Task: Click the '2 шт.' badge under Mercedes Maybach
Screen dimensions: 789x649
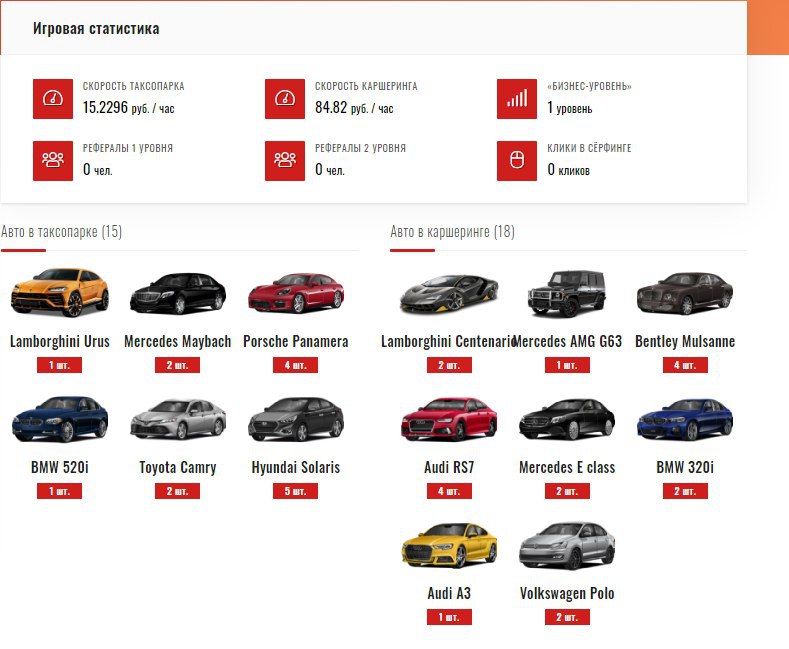Action: [178, 365]
